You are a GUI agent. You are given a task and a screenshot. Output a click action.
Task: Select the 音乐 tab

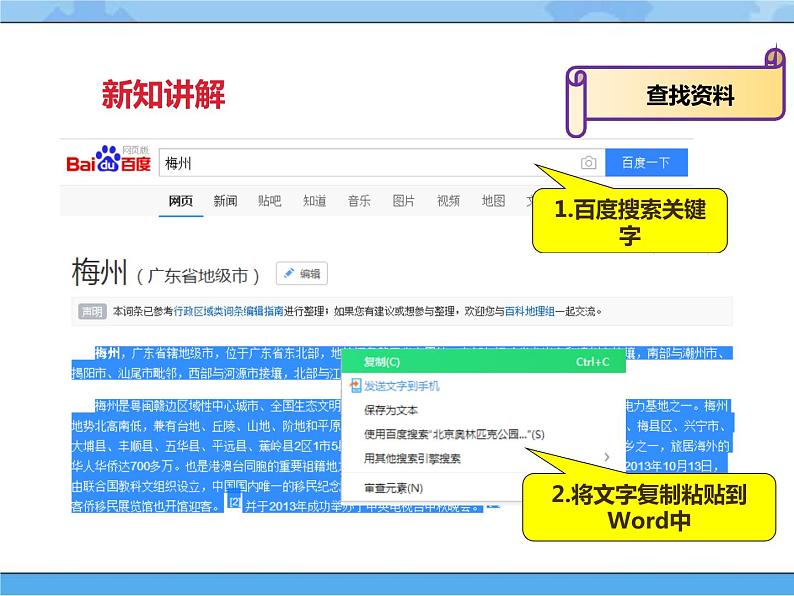pyautogui.click(x=359, y=201)
